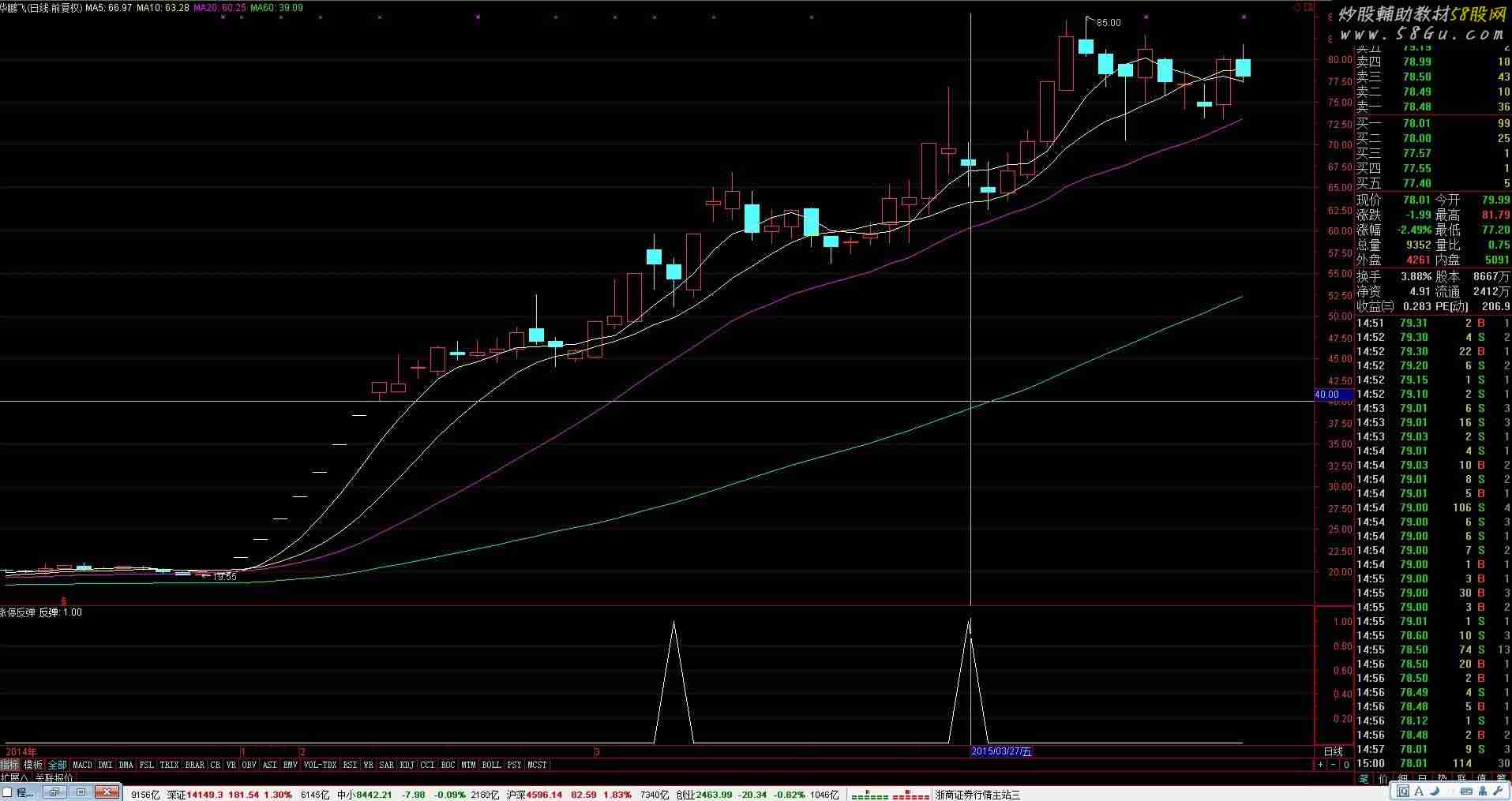Click the IME letter A icon
This screenshot has width=1512, height=801.
(x=1419, y=791)
